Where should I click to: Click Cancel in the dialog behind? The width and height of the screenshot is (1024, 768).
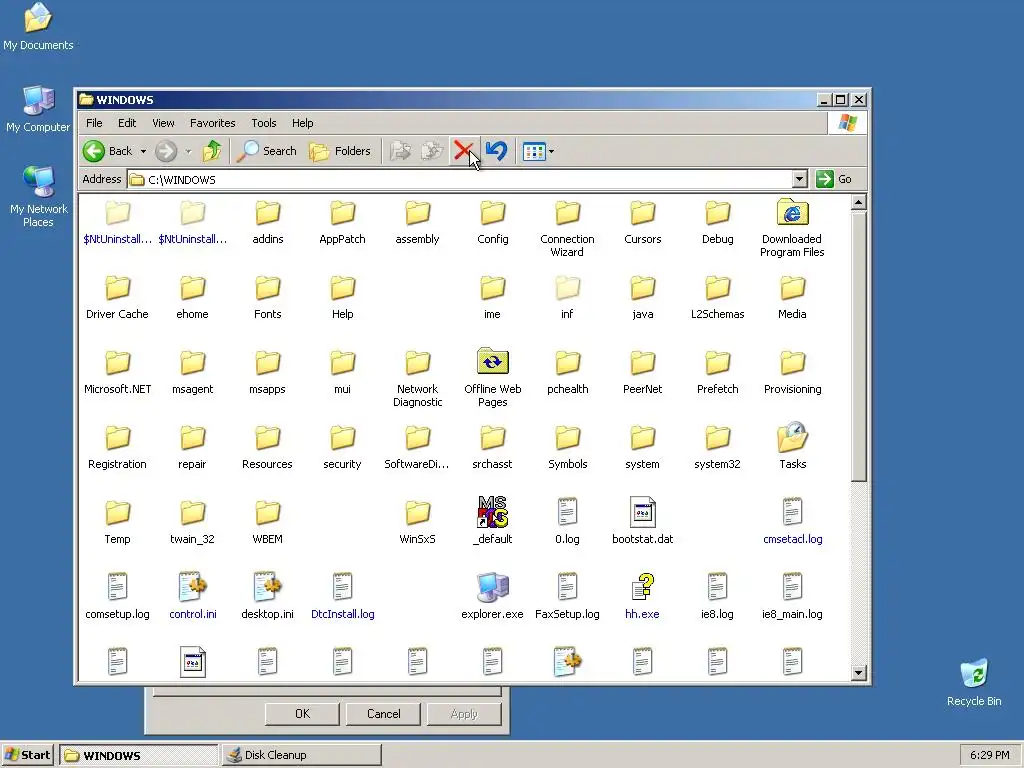(383, 714)
